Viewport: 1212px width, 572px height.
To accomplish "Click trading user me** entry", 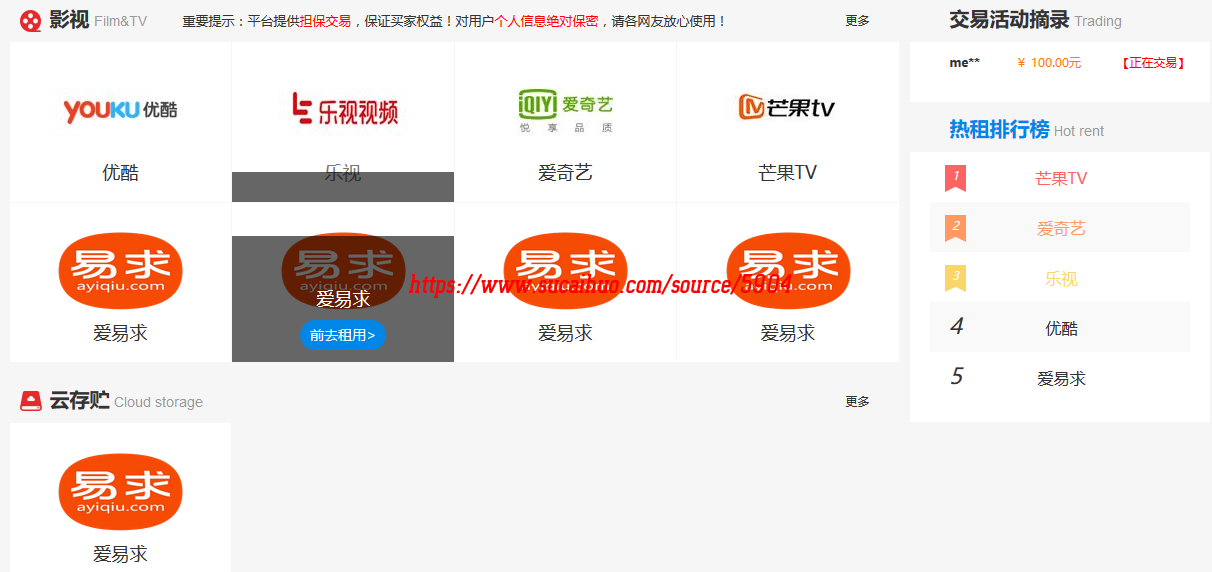I will coord(964,63).
